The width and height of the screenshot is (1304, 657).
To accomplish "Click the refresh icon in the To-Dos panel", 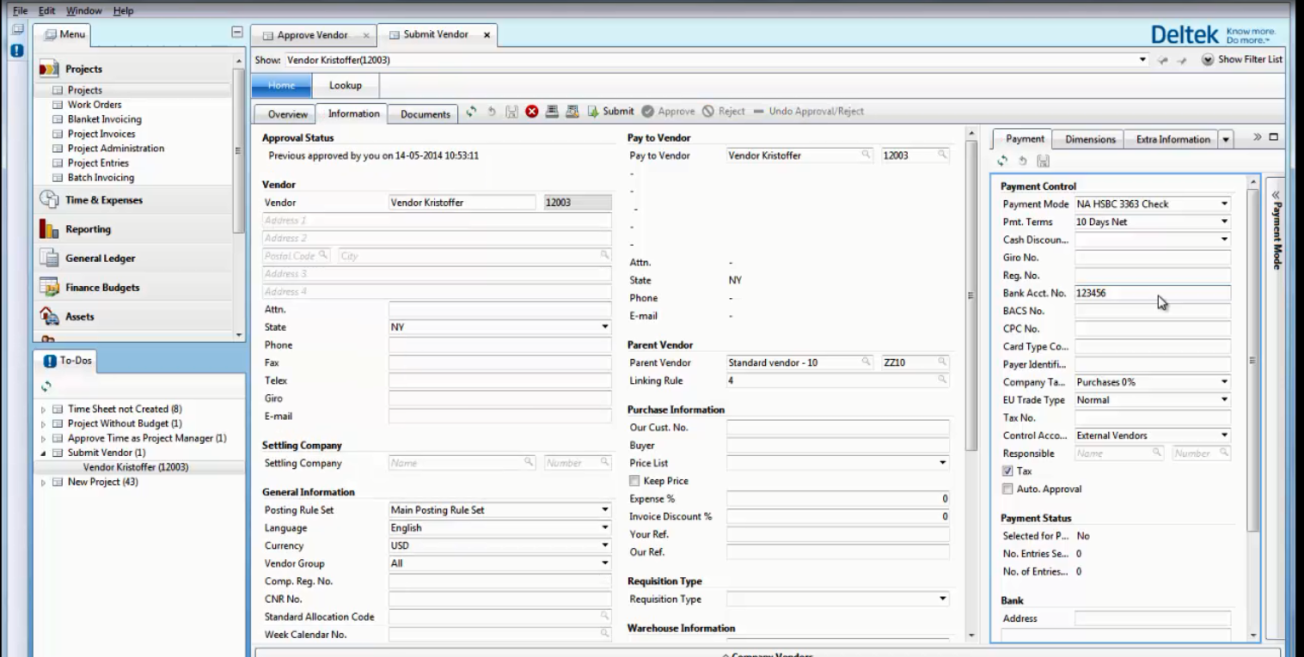I will pos(46,386).
